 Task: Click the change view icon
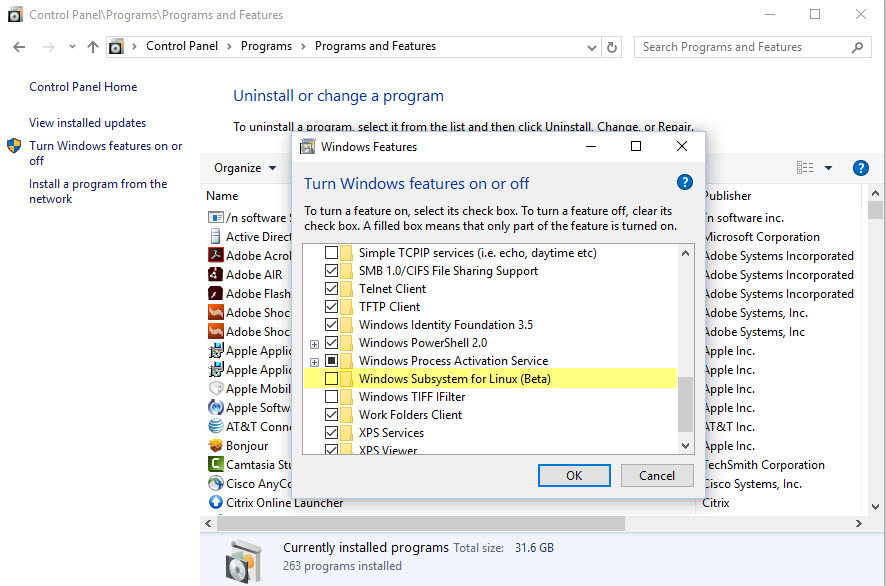pyautogui.click(x=805, y=168)
